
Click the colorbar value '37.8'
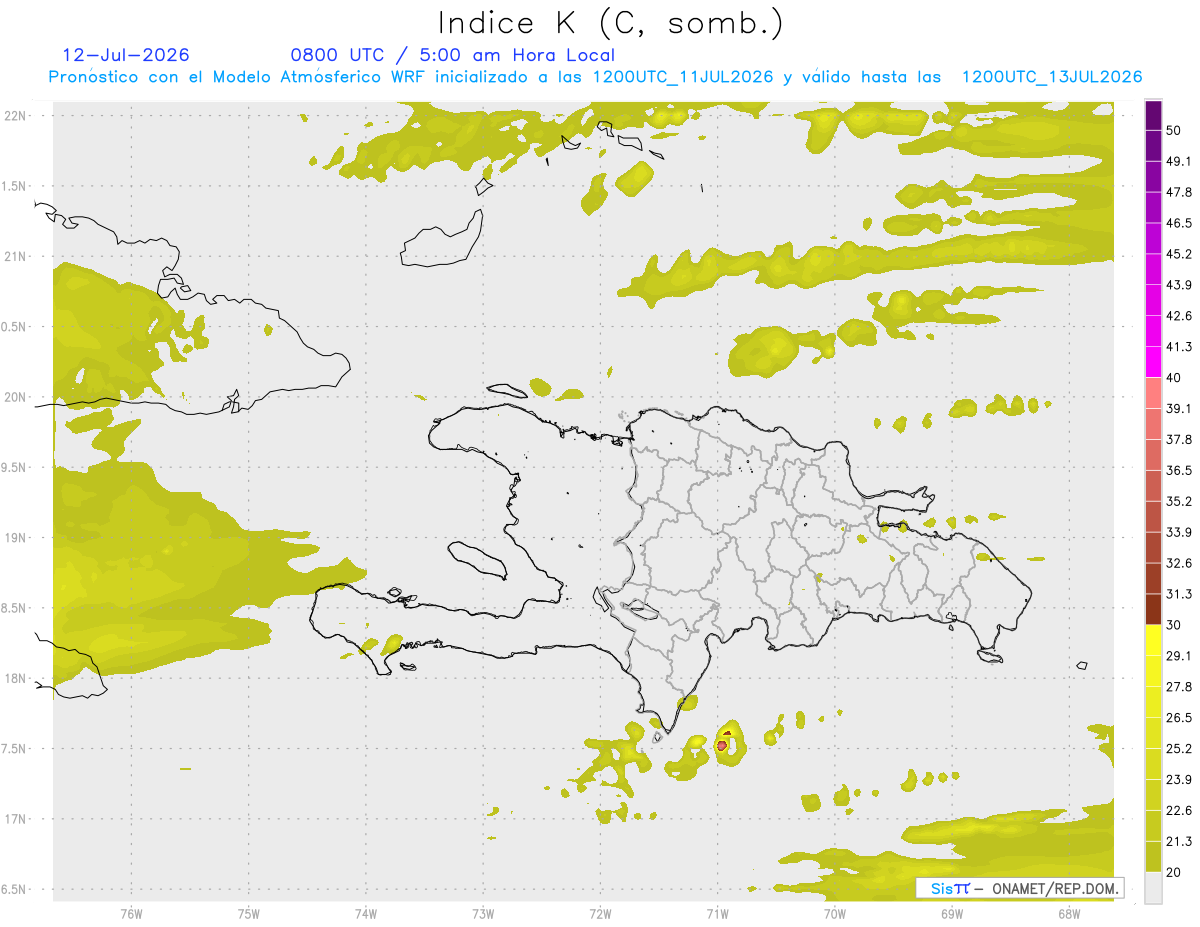(x=1179, y=439)
